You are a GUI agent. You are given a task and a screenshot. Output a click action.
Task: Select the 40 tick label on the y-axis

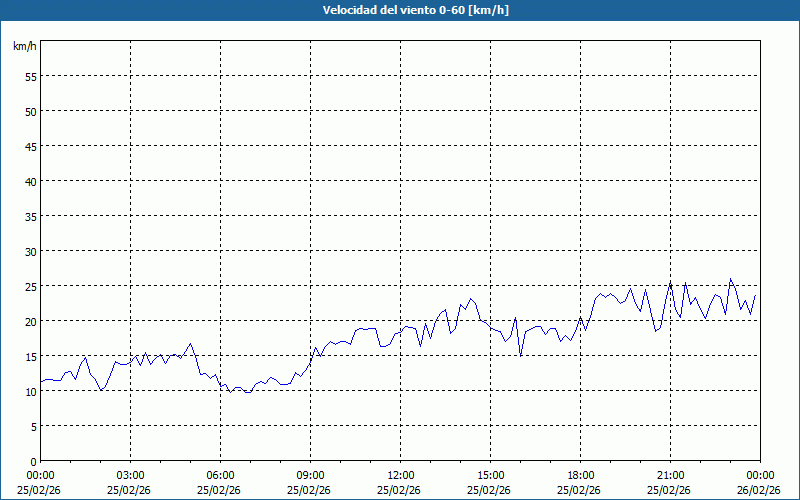point(30,181)
